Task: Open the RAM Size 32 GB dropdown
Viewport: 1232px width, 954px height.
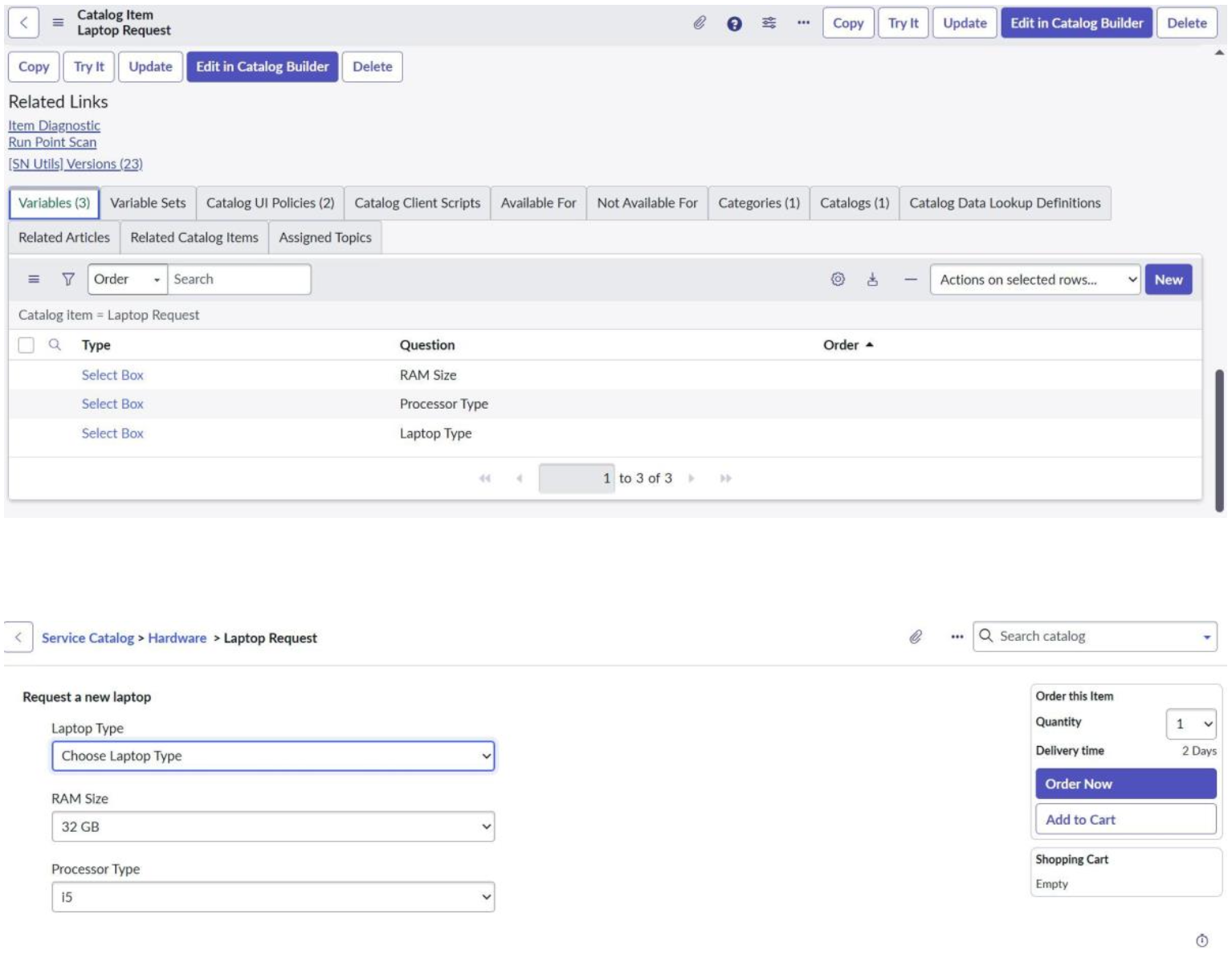Action: [x=273, y=826]
